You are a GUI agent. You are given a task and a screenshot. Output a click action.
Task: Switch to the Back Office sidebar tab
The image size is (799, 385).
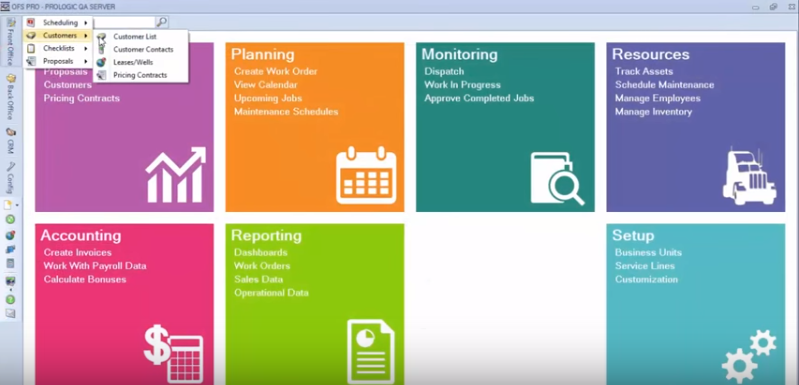click(x=10, y=97)
